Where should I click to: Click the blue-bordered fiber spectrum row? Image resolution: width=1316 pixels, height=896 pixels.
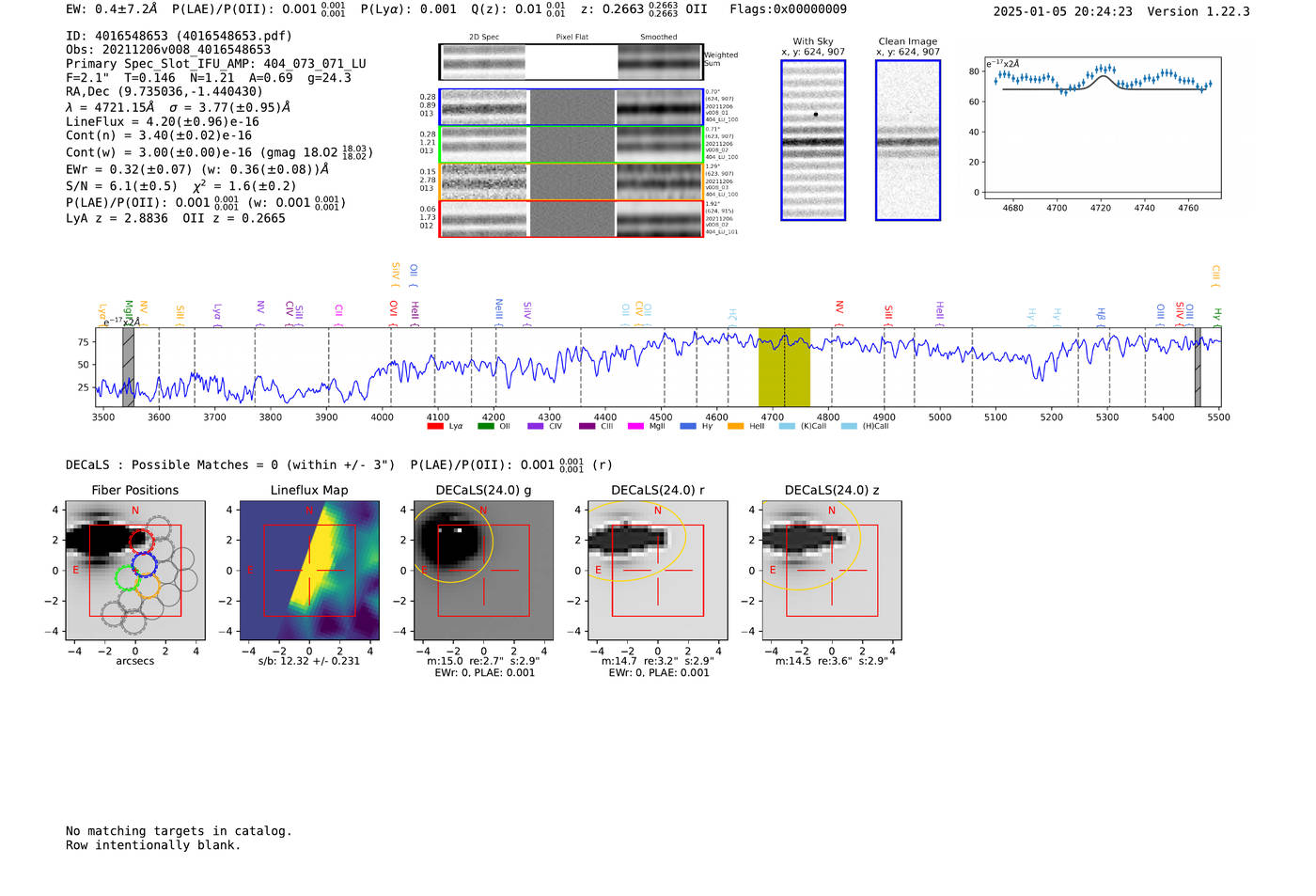[x=571, y=107]
